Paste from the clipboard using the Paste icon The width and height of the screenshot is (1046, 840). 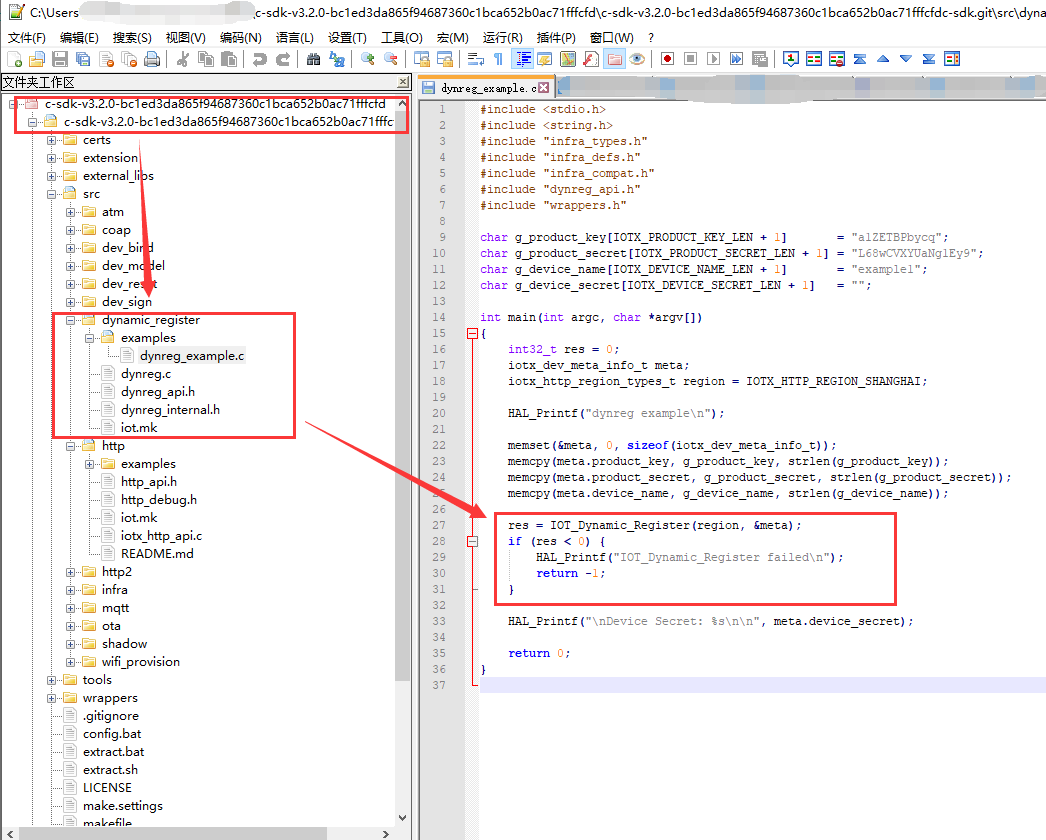click(x=229, y=59)
